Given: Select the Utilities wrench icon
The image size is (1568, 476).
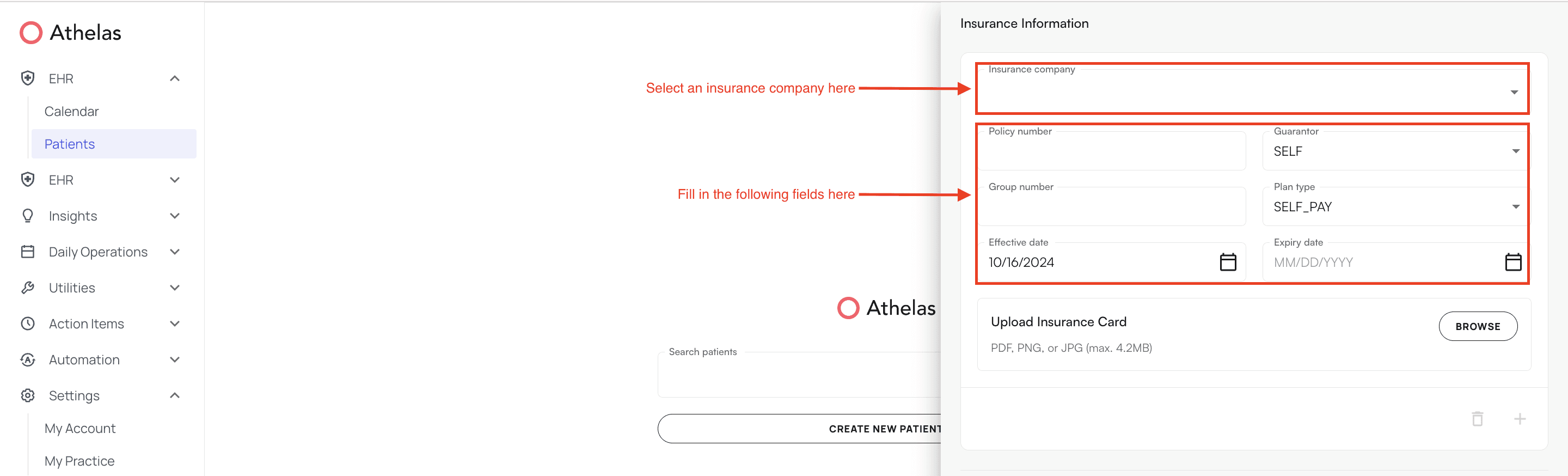Looking at the screenshot, I should click(x=28, y=288).
